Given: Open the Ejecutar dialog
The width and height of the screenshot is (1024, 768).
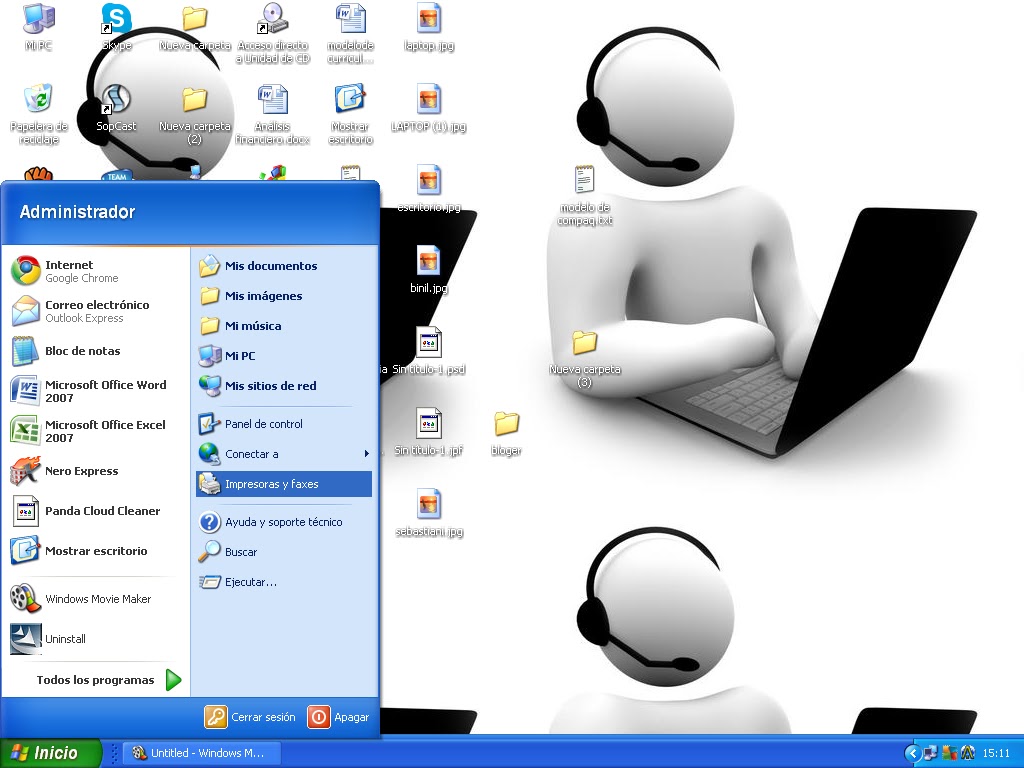Looking at the screenshot, I should click(x=283, y=581).
